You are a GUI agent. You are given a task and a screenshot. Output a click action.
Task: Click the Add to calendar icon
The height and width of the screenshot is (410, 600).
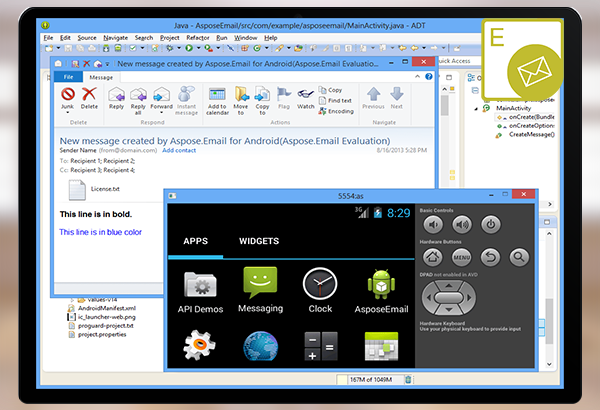point(217,94)
